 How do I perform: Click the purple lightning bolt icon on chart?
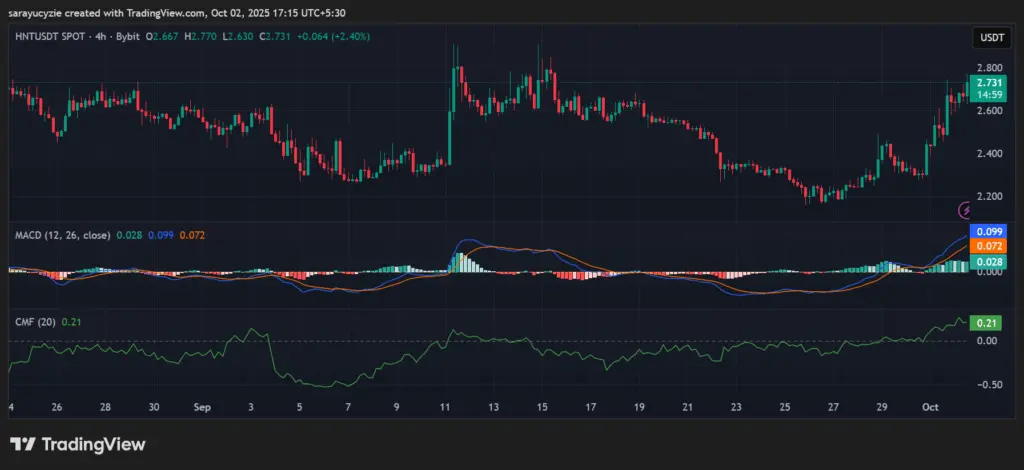coord(965,210)
